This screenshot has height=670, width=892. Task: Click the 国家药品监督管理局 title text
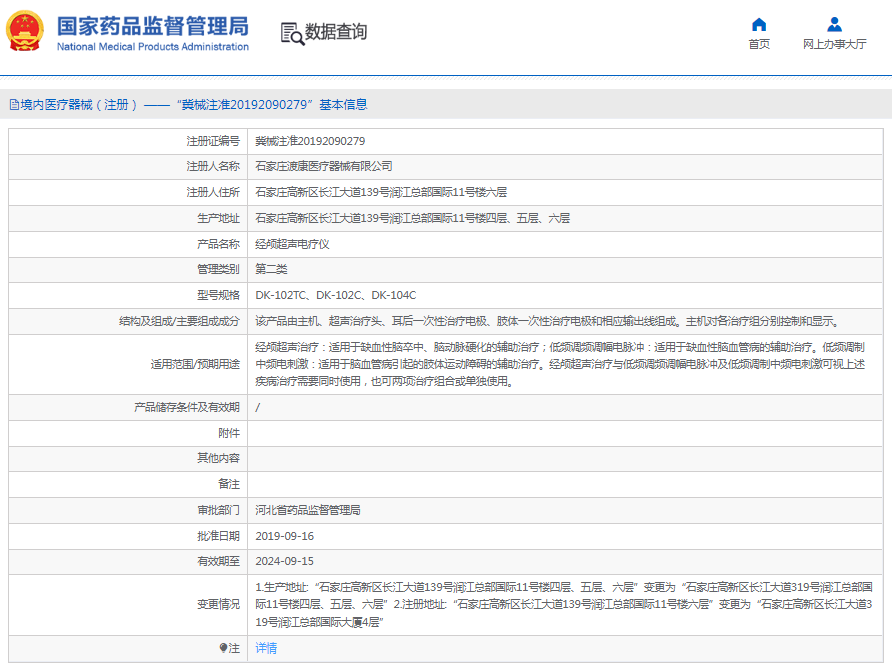[x=152, y=26]
